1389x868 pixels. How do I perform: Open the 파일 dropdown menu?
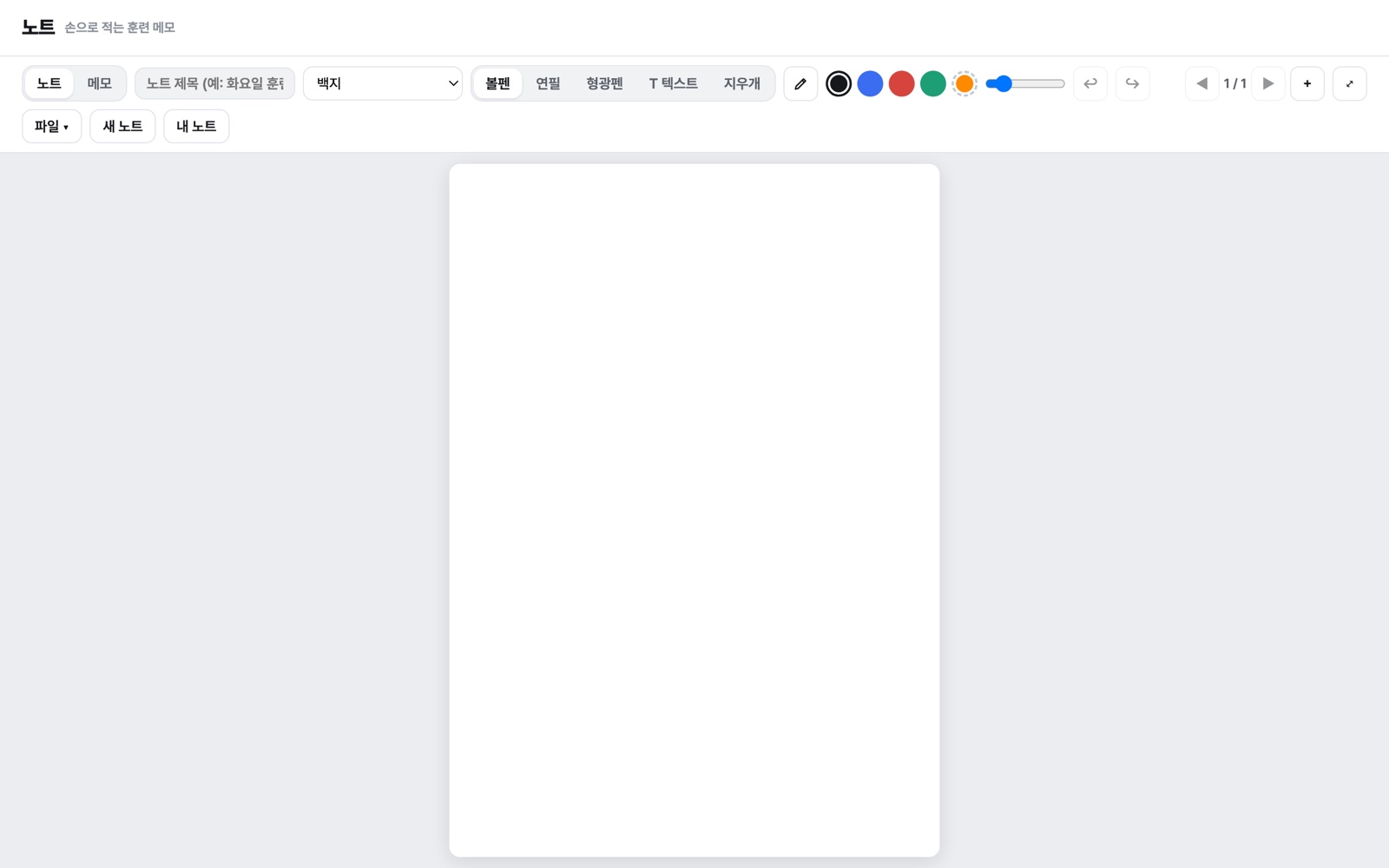click(x=52, y=127)
